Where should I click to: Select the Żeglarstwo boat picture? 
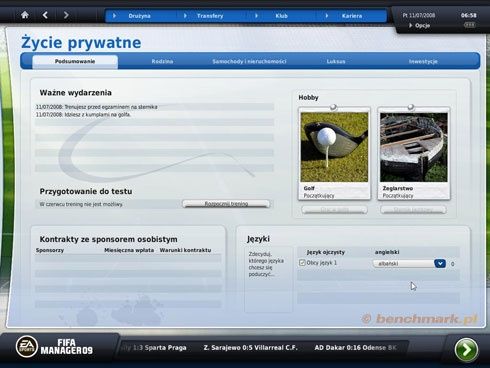pyautogui.click(x=414, y=147)
